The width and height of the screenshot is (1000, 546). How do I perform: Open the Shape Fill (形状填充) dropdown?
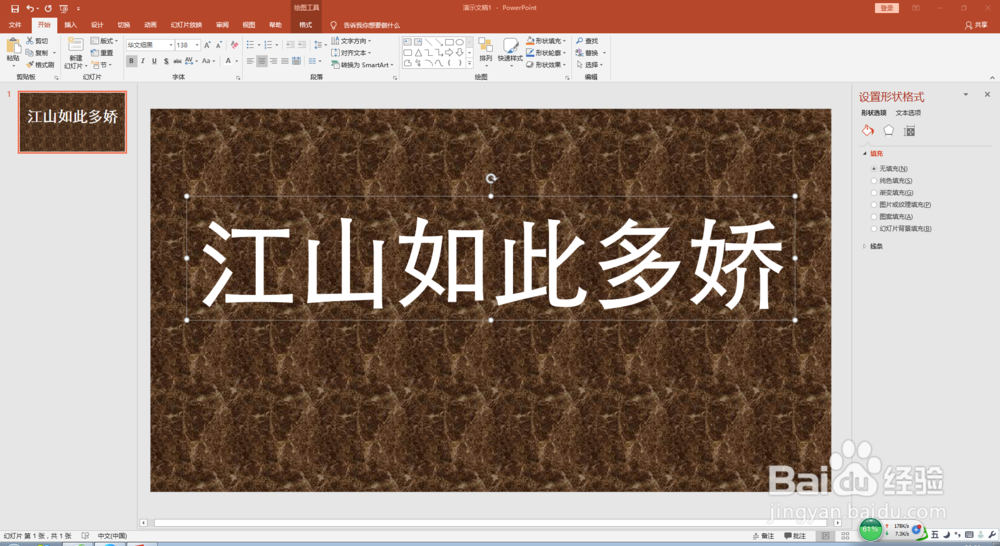click(546, 41)
